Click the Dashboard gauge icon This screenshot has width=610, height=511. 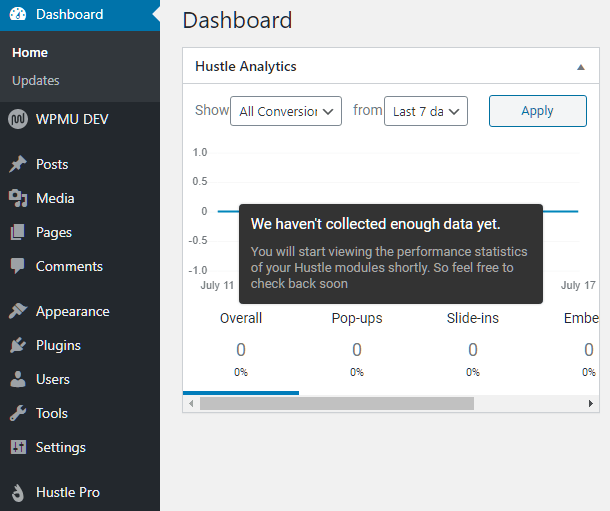pos(18,14)
